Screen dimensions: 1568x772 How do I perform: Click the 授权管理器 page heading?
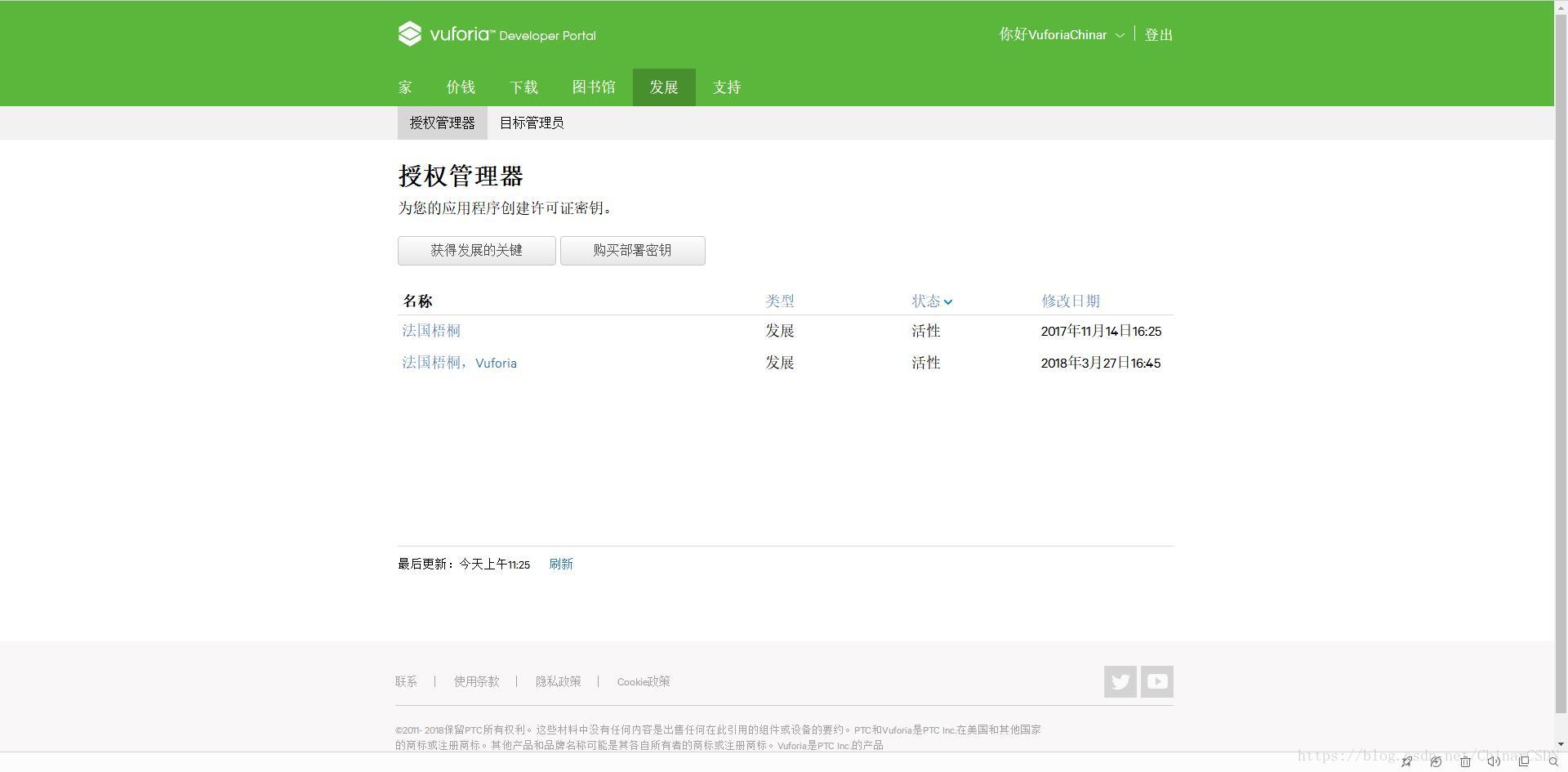click(x=461, y=176)
